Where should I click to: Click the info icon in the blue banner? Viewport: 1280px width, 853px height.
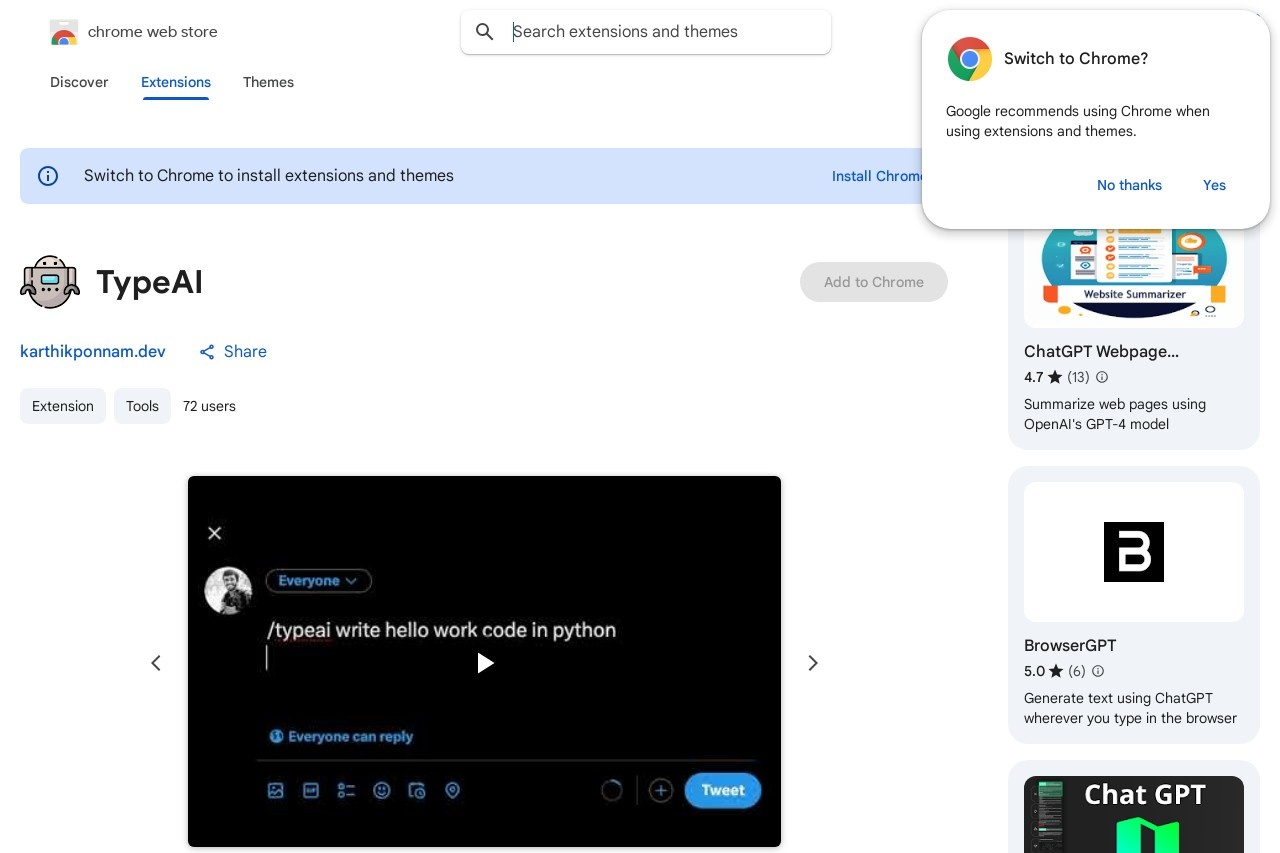(x=48, y=176)
